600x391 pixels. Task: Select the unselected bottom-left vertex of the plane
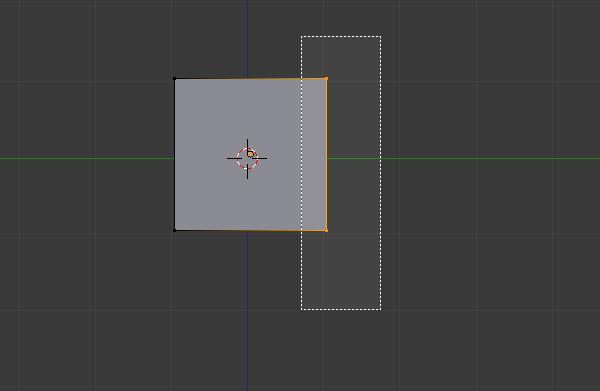(174, 230)
